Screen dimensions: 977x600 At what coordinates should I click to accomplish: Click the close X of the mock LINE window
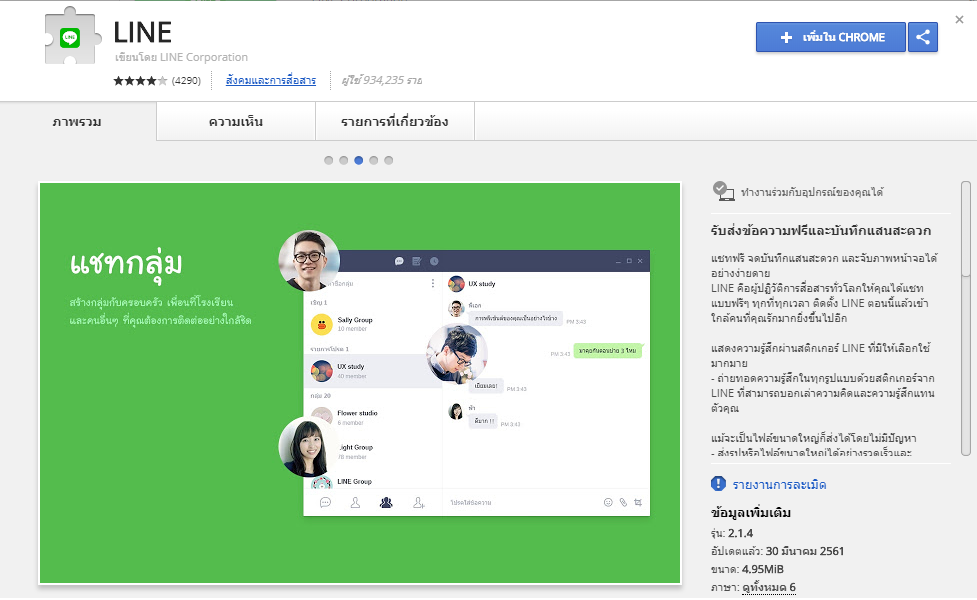(640, 261)
